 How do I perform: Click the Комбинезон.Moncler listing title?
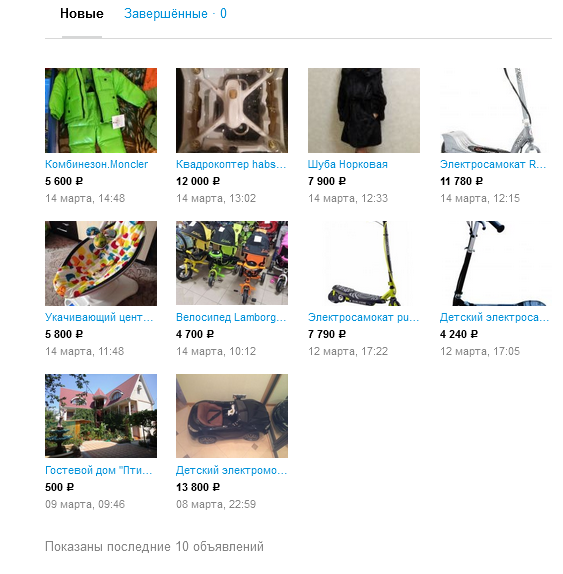click(97, 164)
